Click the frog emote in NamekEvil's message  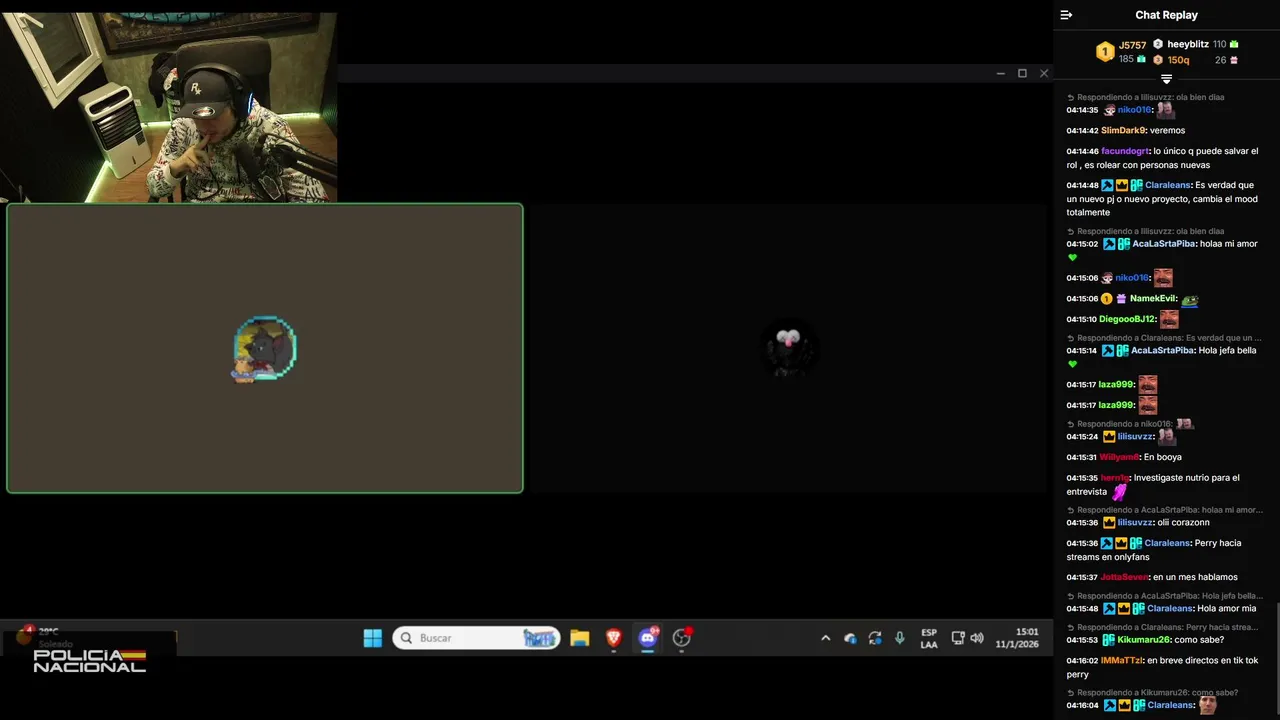pyautogui.click(x=1190, y=300)
